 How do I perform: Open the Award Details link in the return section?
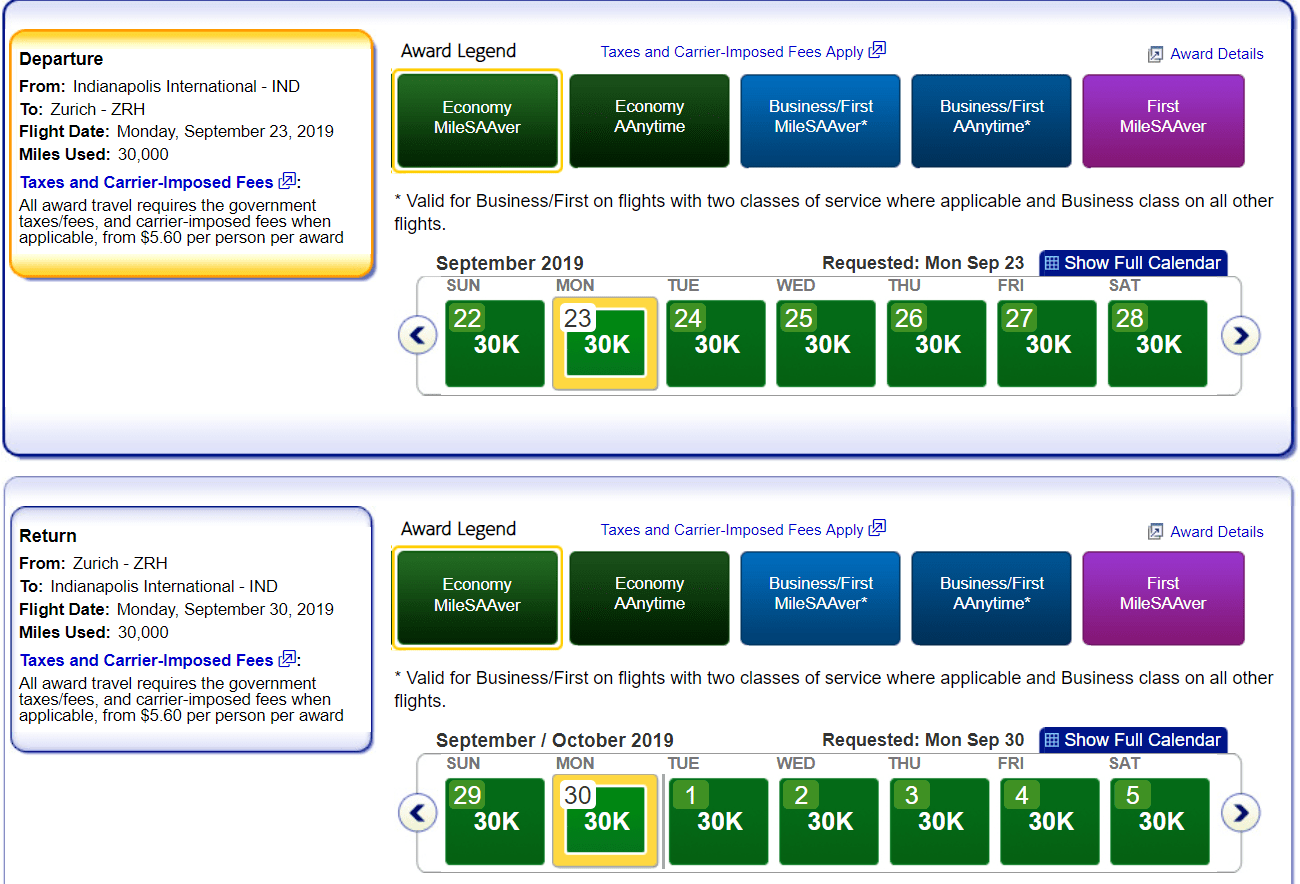1216,531
